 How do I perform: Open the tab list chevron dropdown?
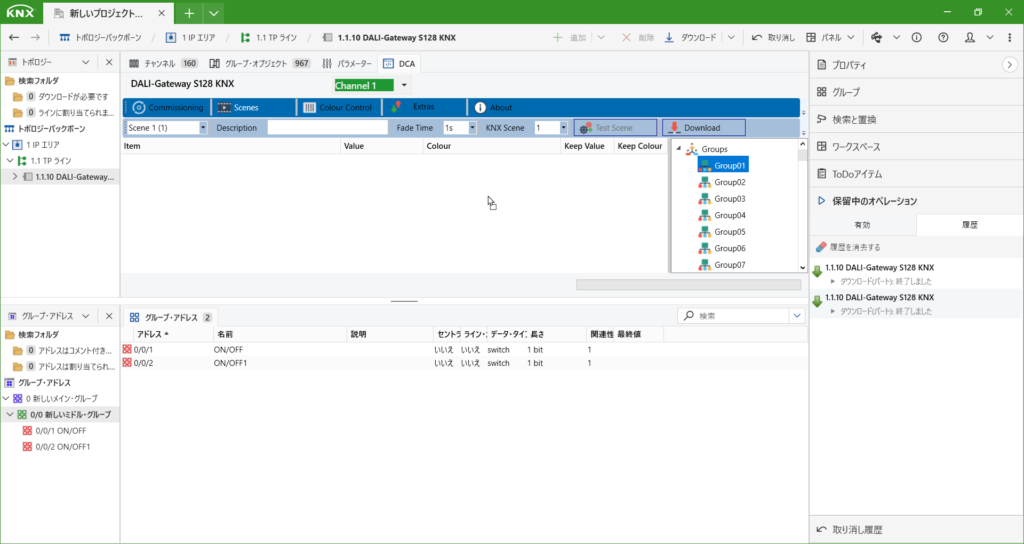tap(214, 13)
